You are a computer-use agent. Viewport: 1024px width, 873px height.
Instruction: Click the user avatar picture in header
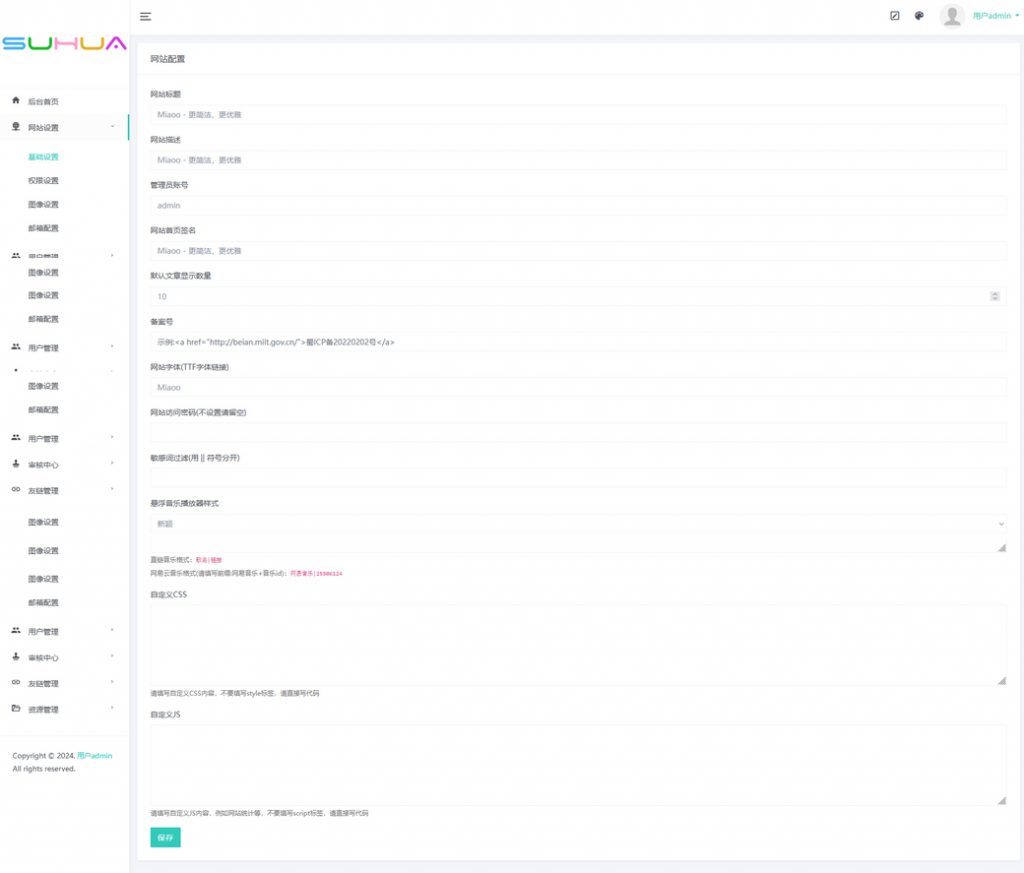pyautogui.click(x=952, y=16)
